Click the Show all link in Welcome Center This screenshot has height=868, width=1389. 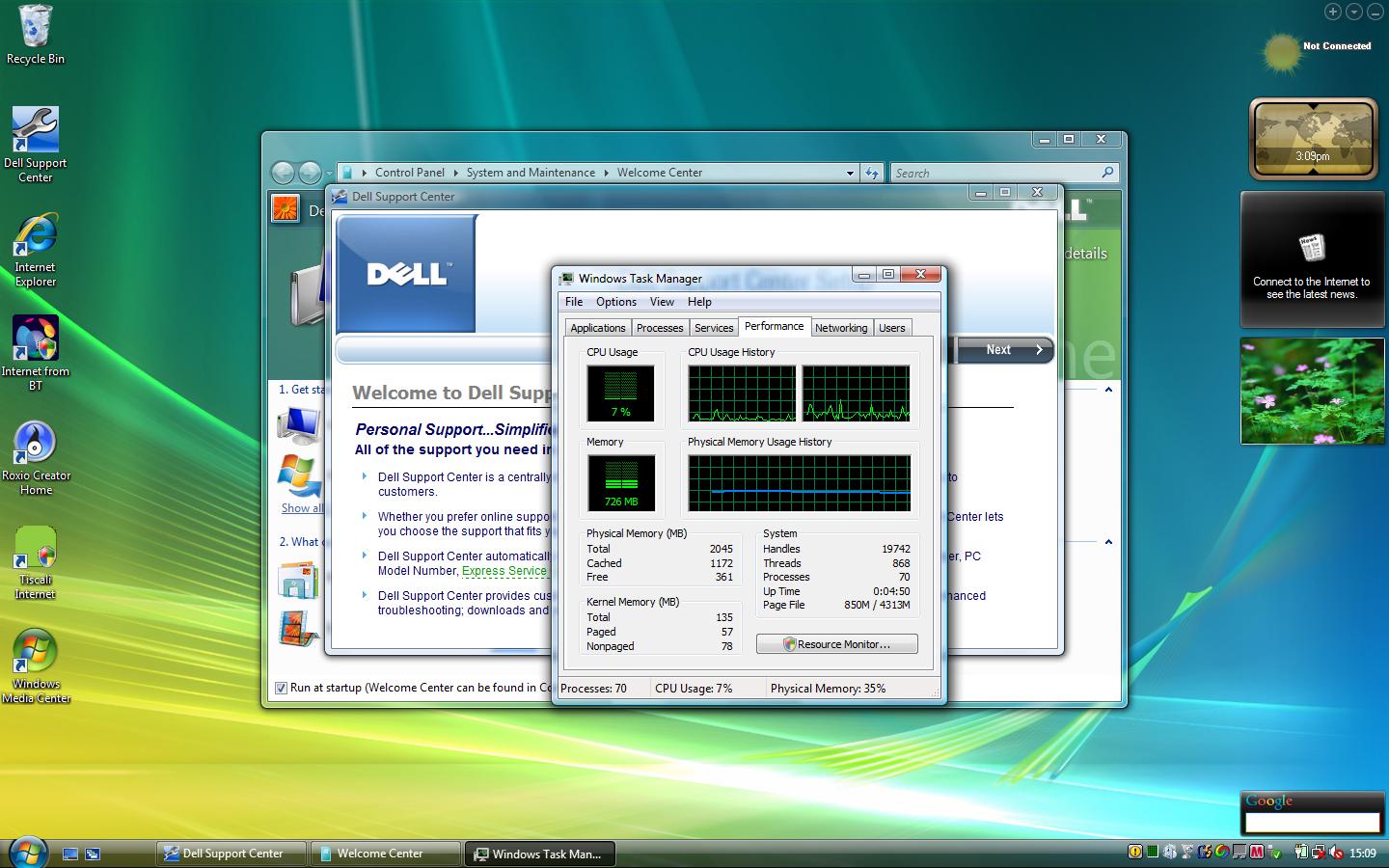[302, 508]
